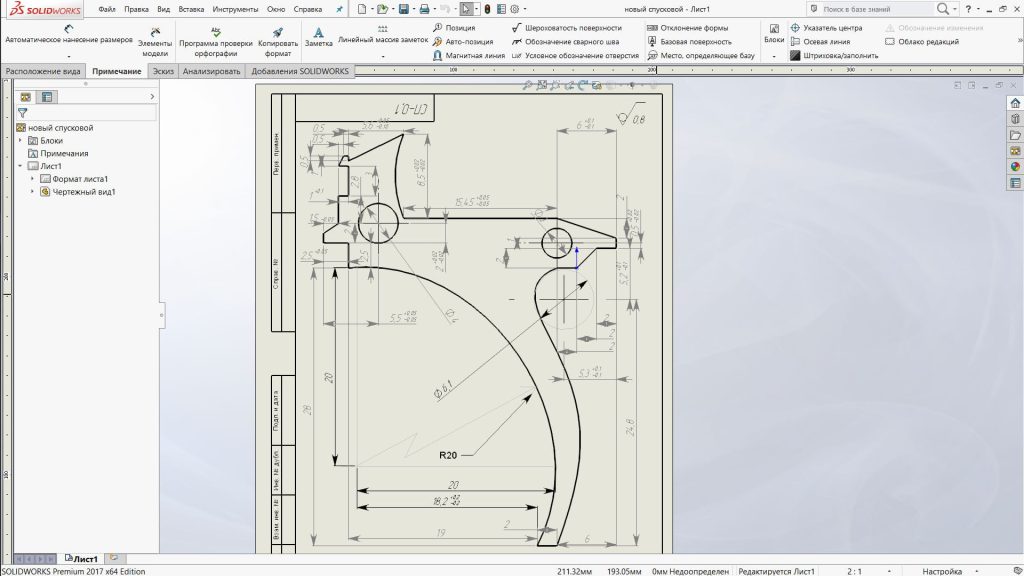1024x576 pixels.
Task: Click the Open file icon
Action: pyautogui.click(x=382, y=9)
